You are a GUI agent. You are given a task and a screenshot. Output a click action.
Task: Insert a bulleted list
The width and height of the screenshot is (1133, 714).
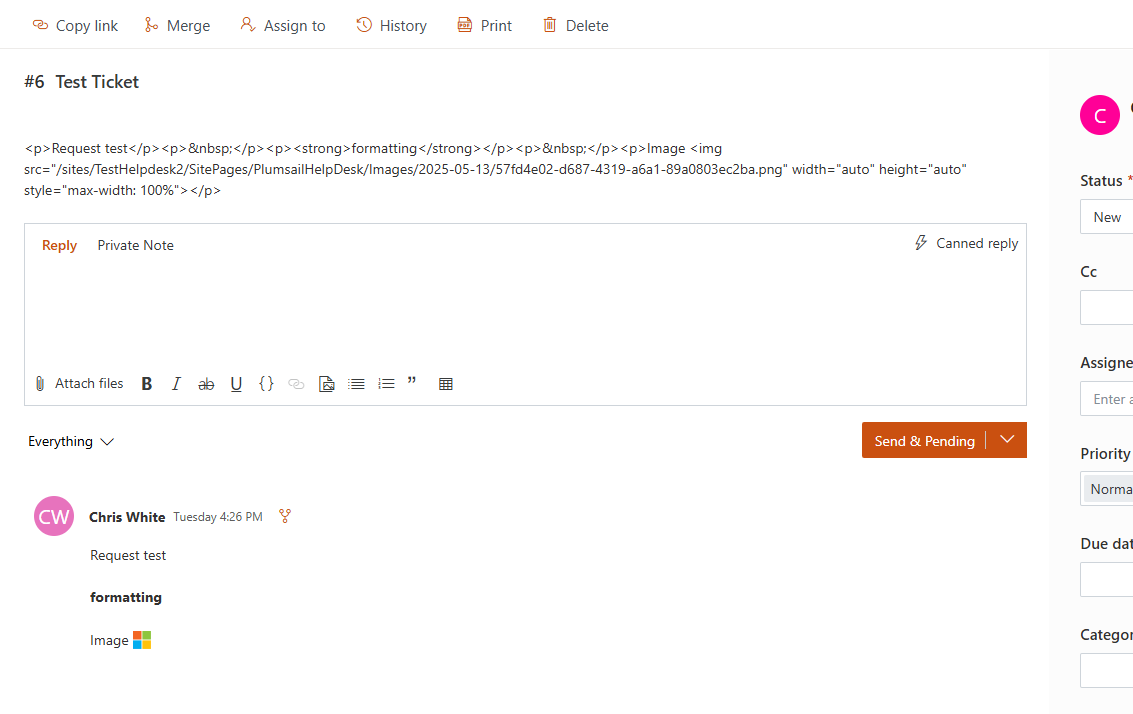point(356,384)
